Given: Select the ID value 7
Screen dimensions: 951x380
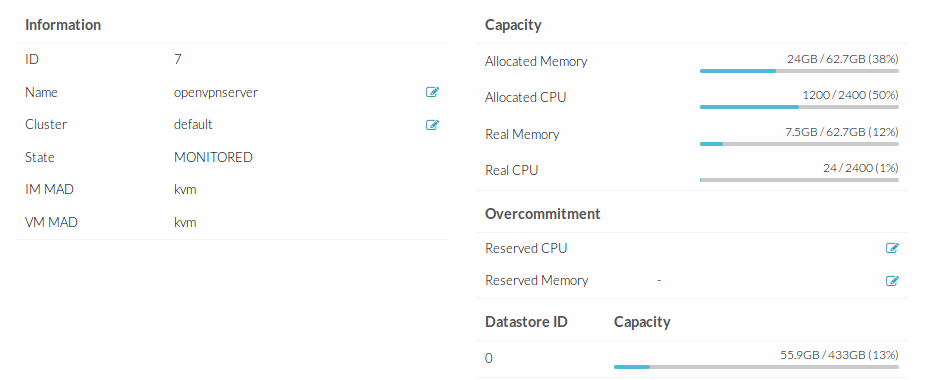Looking at the screenshot, I should [178, 59].
